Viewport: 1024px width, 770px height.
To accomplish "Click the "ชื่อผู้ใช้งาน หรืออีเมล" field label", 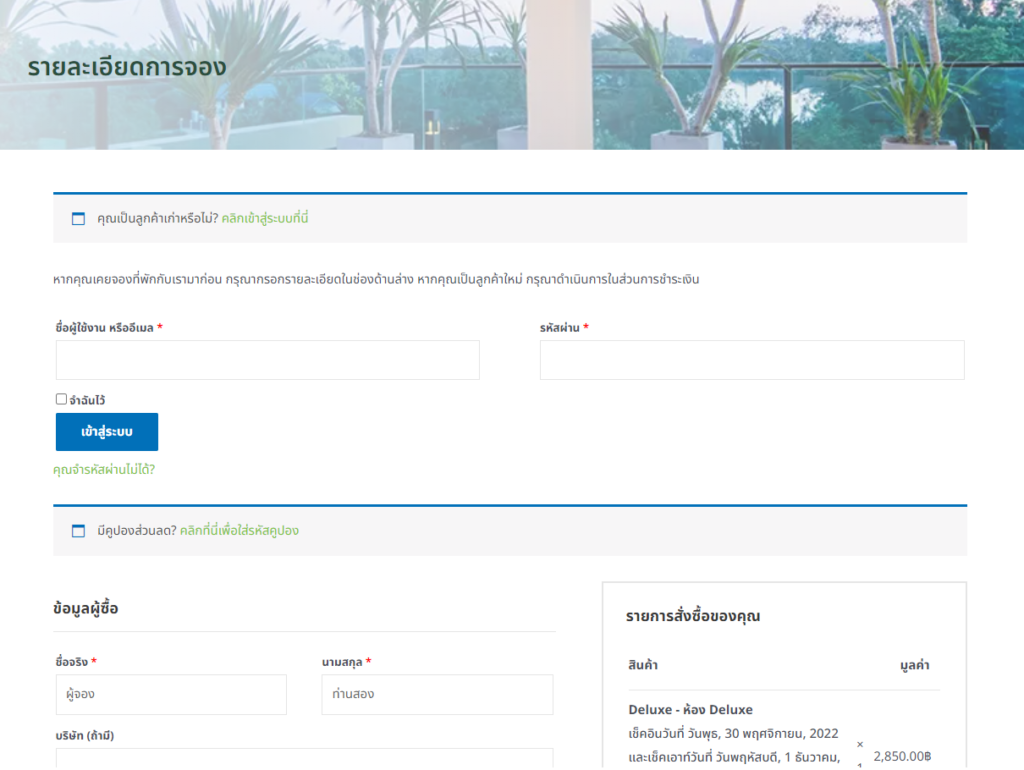I will click(104, 328).
